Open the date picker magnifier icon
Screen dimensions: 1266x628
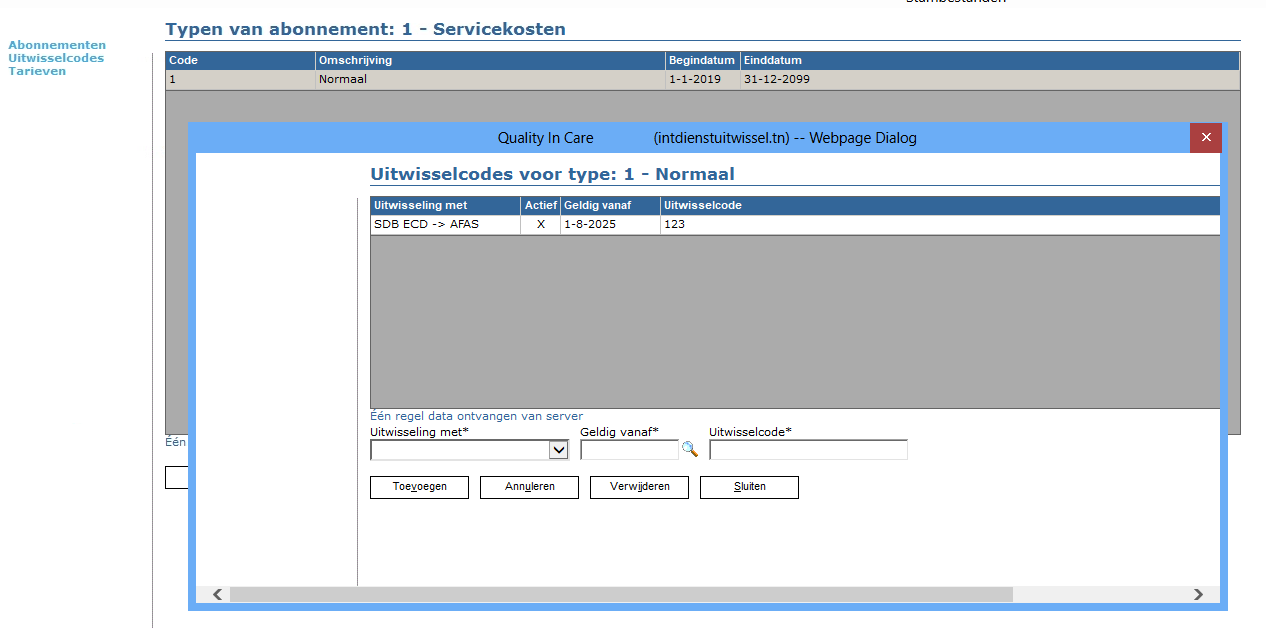point(689,450)
